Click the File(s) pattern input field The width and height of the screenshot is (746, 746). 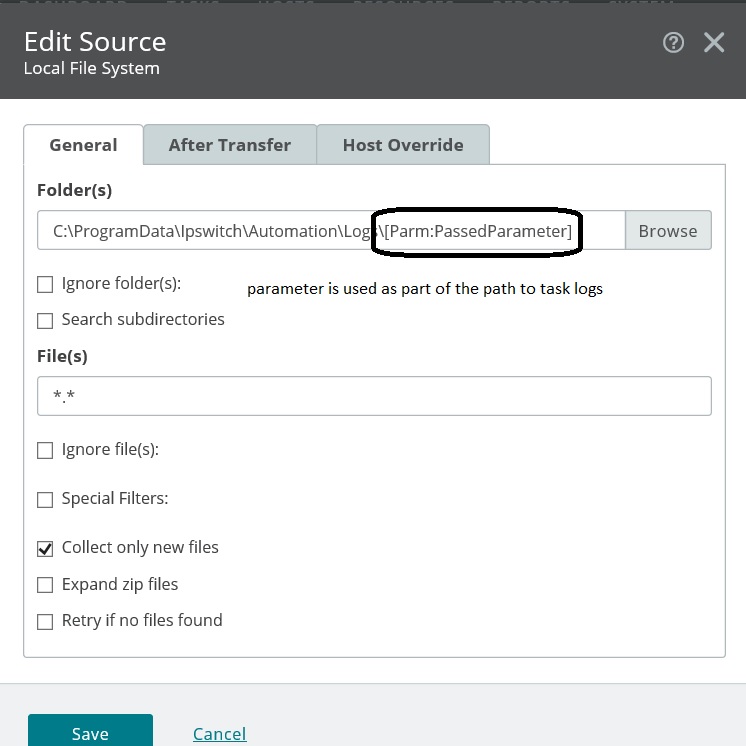374,396
